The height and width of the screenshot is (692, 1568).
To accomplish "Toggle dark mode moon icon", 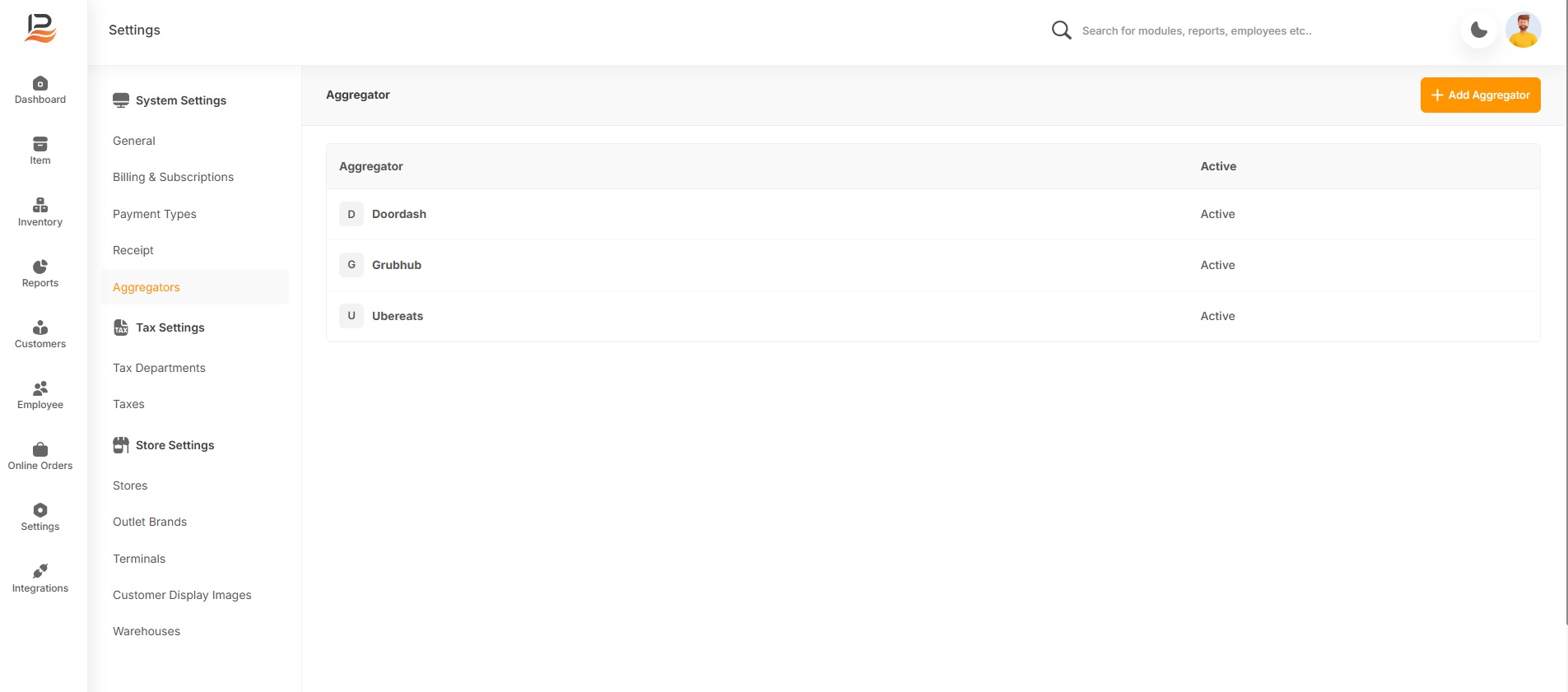I will click(x=1478, y=30).
